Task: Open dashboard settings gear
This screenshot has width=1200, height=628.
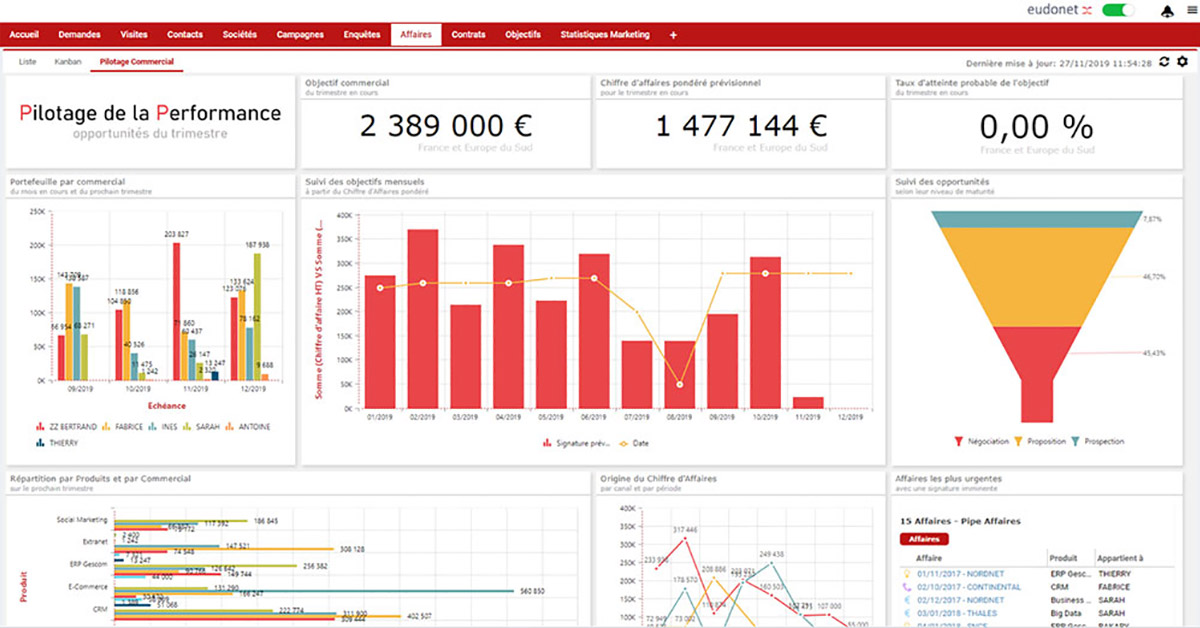Action: click(x=1183, y=62)
